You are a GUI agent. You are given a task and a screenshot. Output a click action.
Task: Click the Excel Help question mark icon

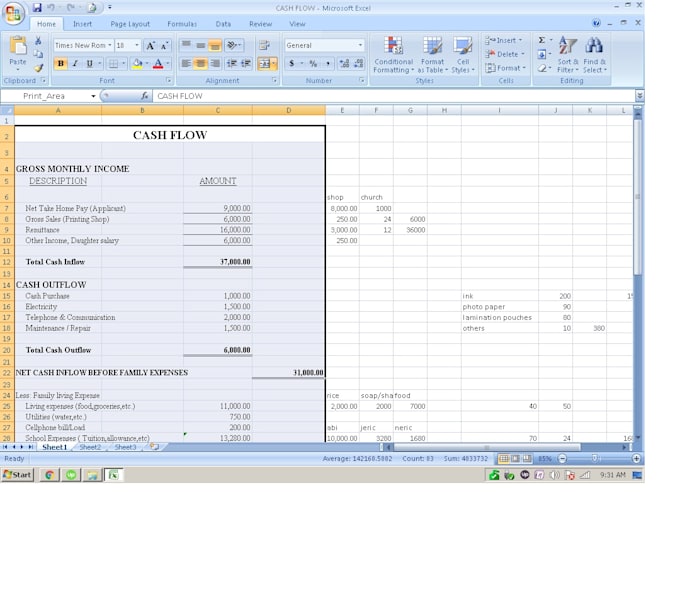[x=597, y=23]
